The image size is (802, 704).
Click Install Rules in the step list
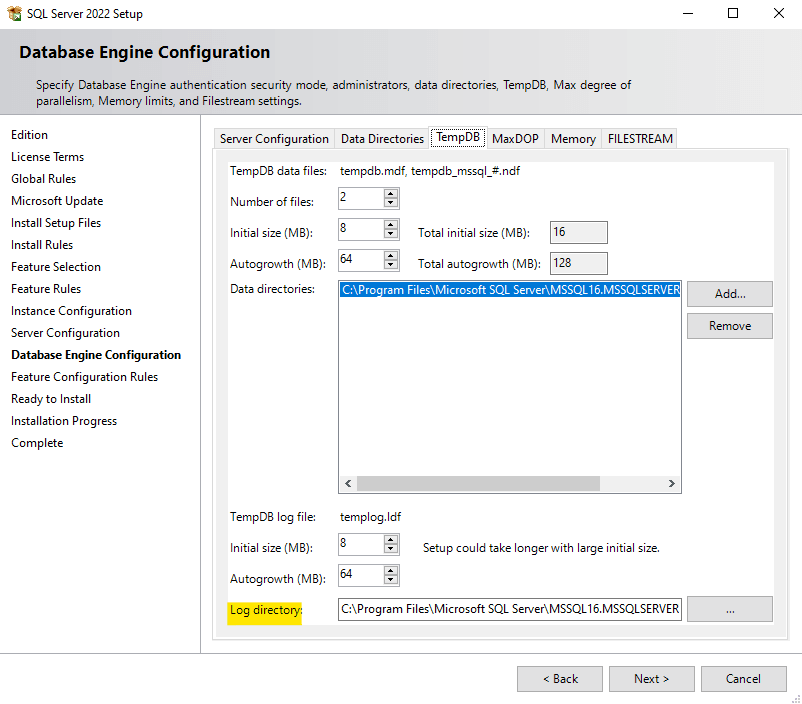[x=42, y=245]
